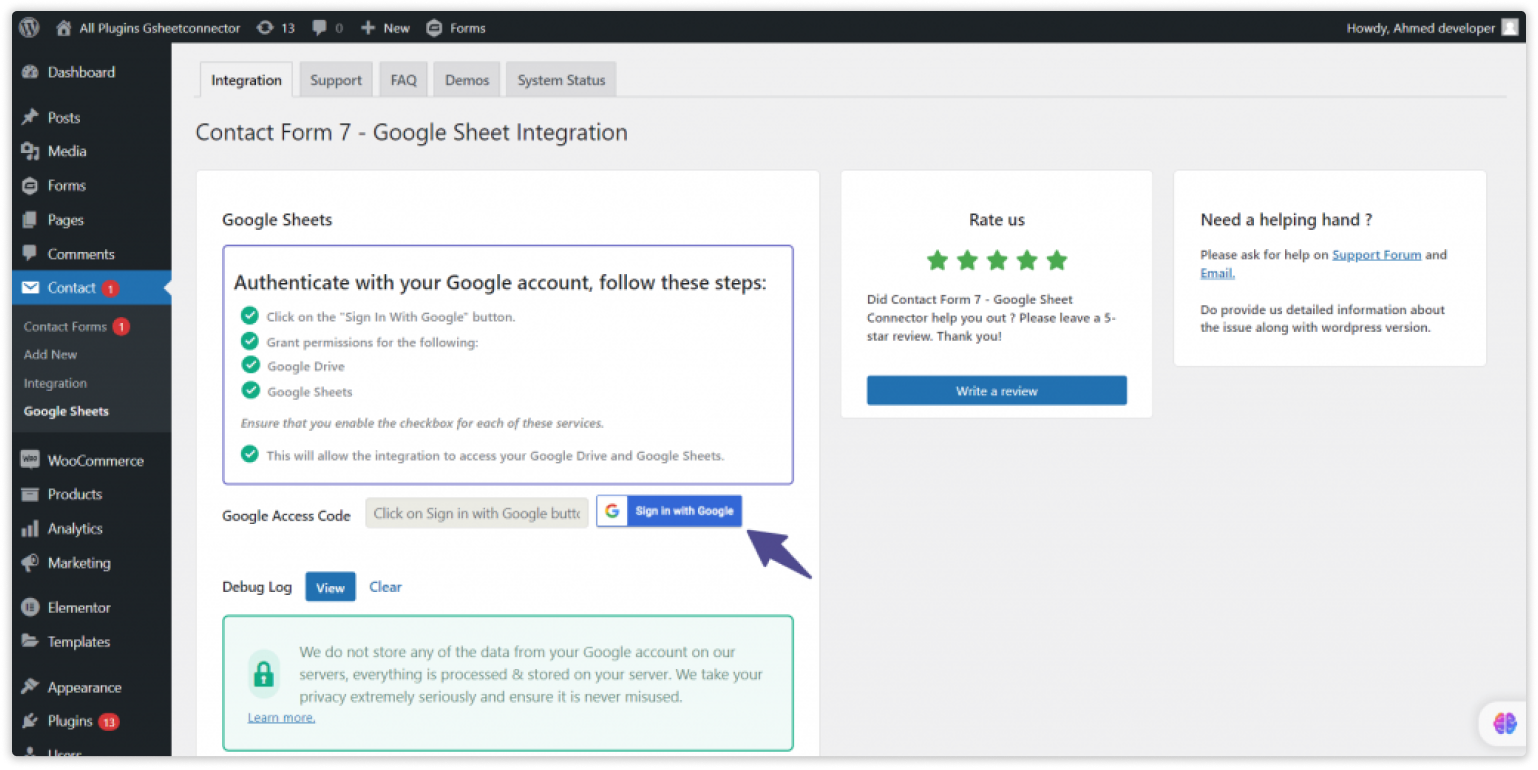The width and height of the screenshot is (1538, 770).
Task: Click the Media icon in sidebar
Action: tap(30, 151)
